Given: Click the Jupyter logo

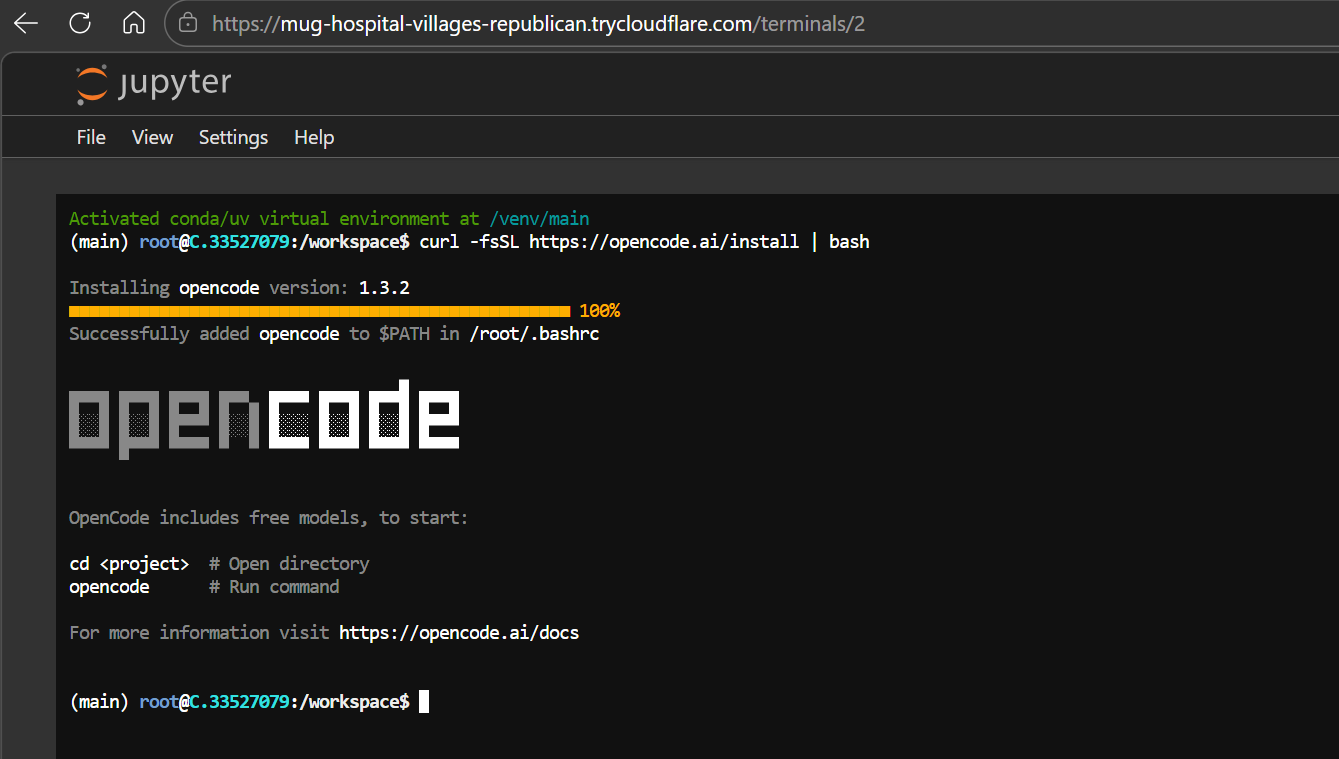Looking at the screenshot, I should [154, 84].
